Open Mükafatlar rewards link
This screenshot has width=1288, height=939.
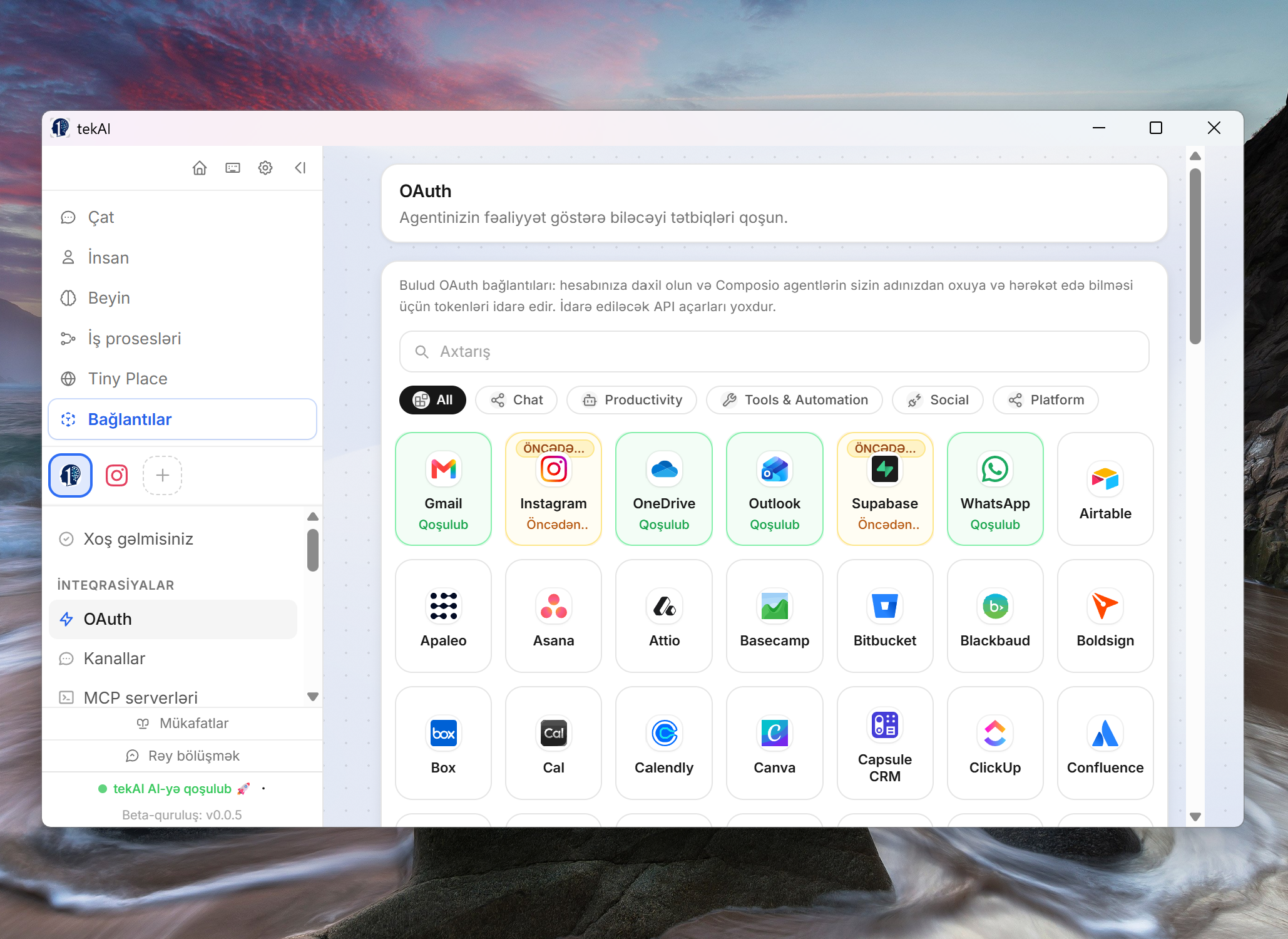point(182,724)
